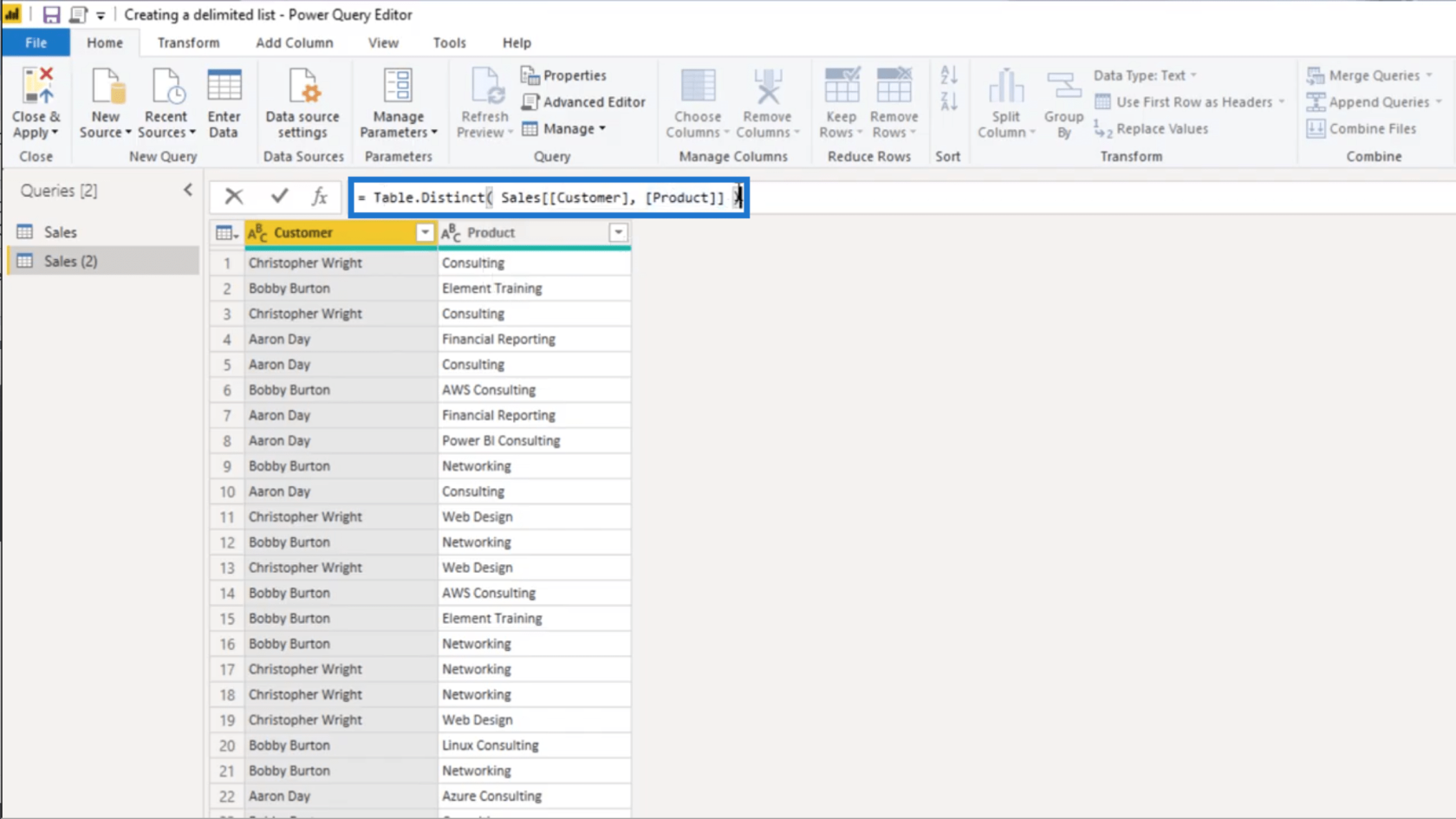Click 'Power BI Consulting' cell
The width and height of the screenshot is (1456, 819).
click(x=535, y=440)
